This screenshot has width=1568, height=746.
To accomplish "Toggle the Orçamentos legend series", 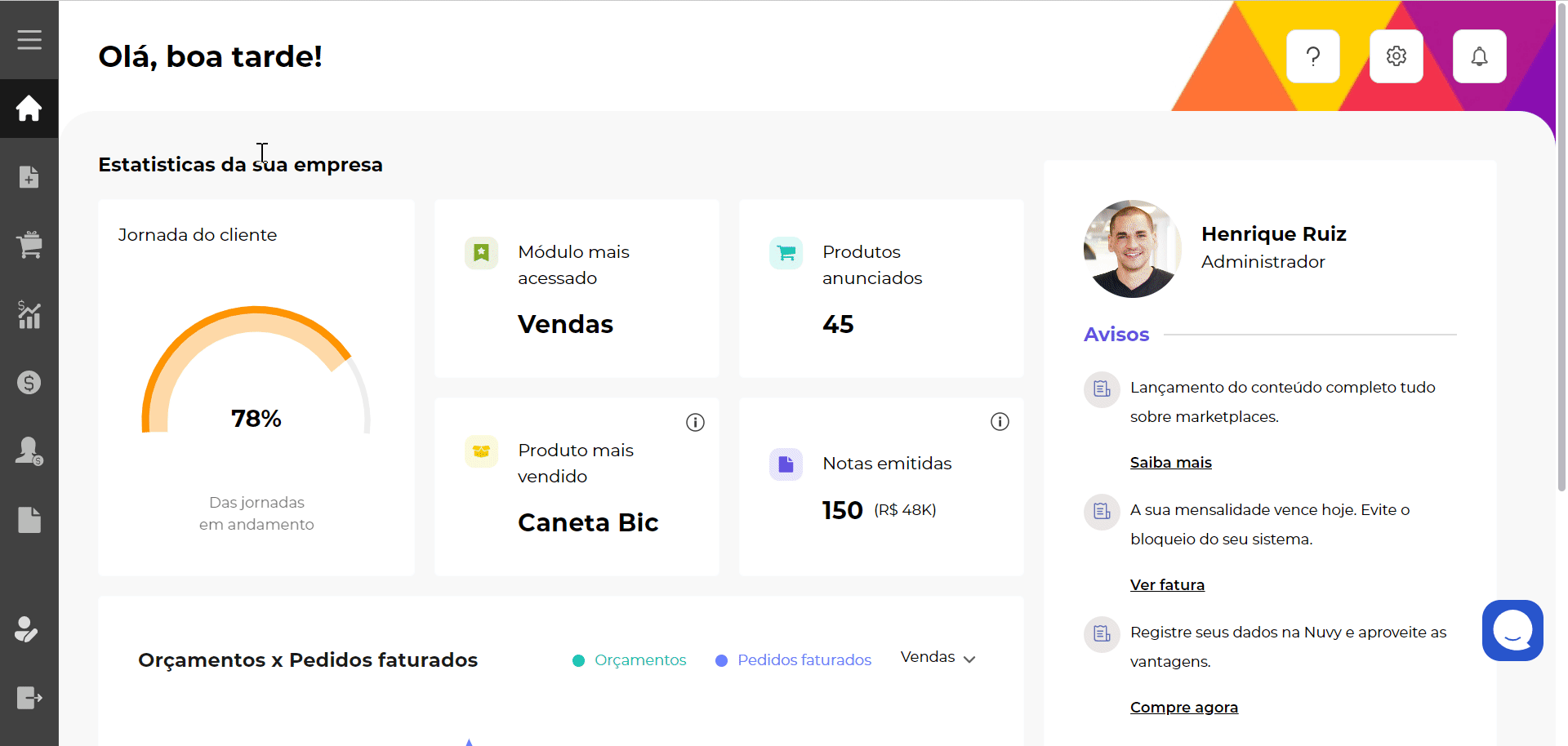I will tap(630, 660).
